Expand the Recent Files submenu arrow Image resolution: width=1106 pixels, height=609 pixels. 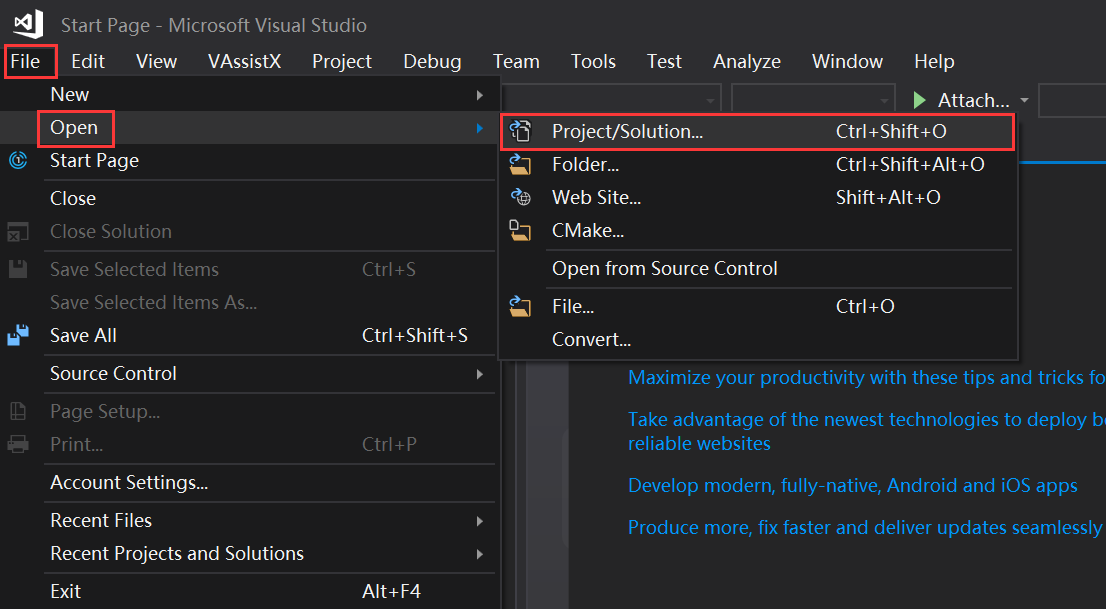click(480, 521)
